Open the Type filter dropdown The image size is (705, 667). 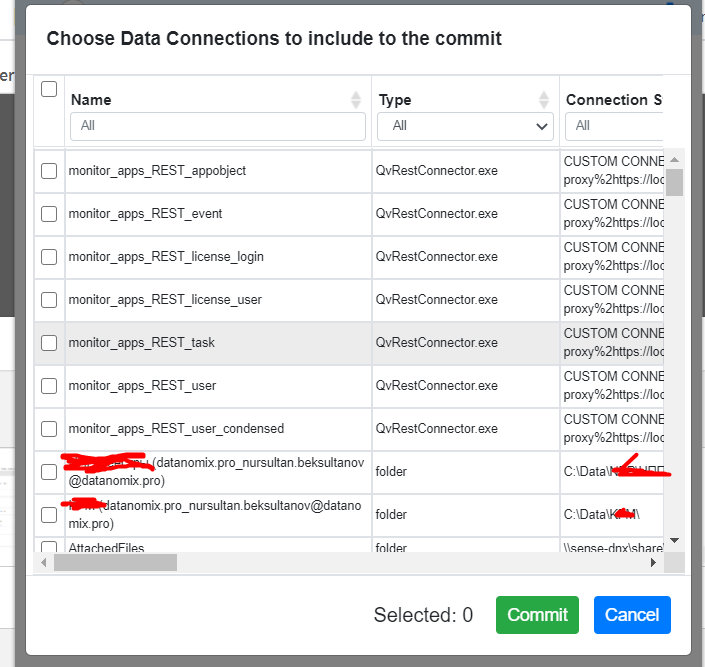[466, 126]
